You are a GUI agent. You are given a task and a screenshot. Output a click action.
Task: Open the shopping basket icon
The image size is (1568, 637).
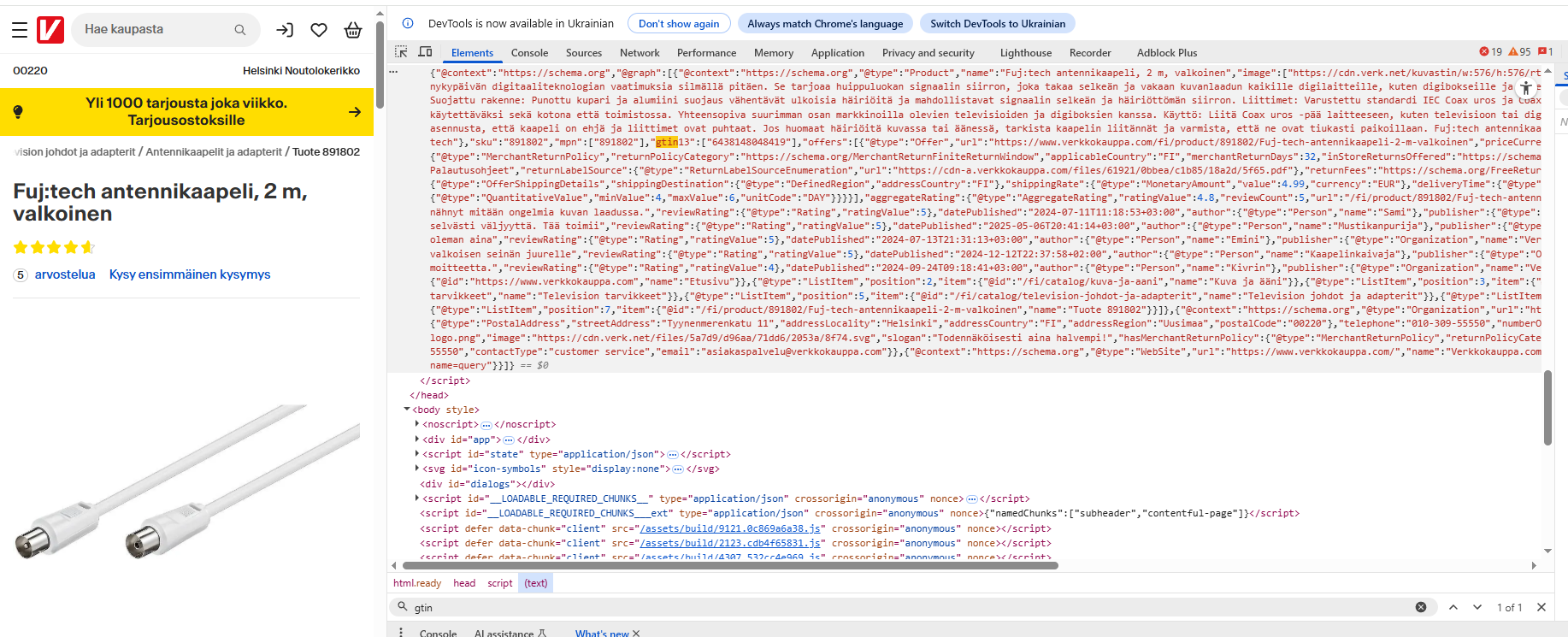coord(353,30)
